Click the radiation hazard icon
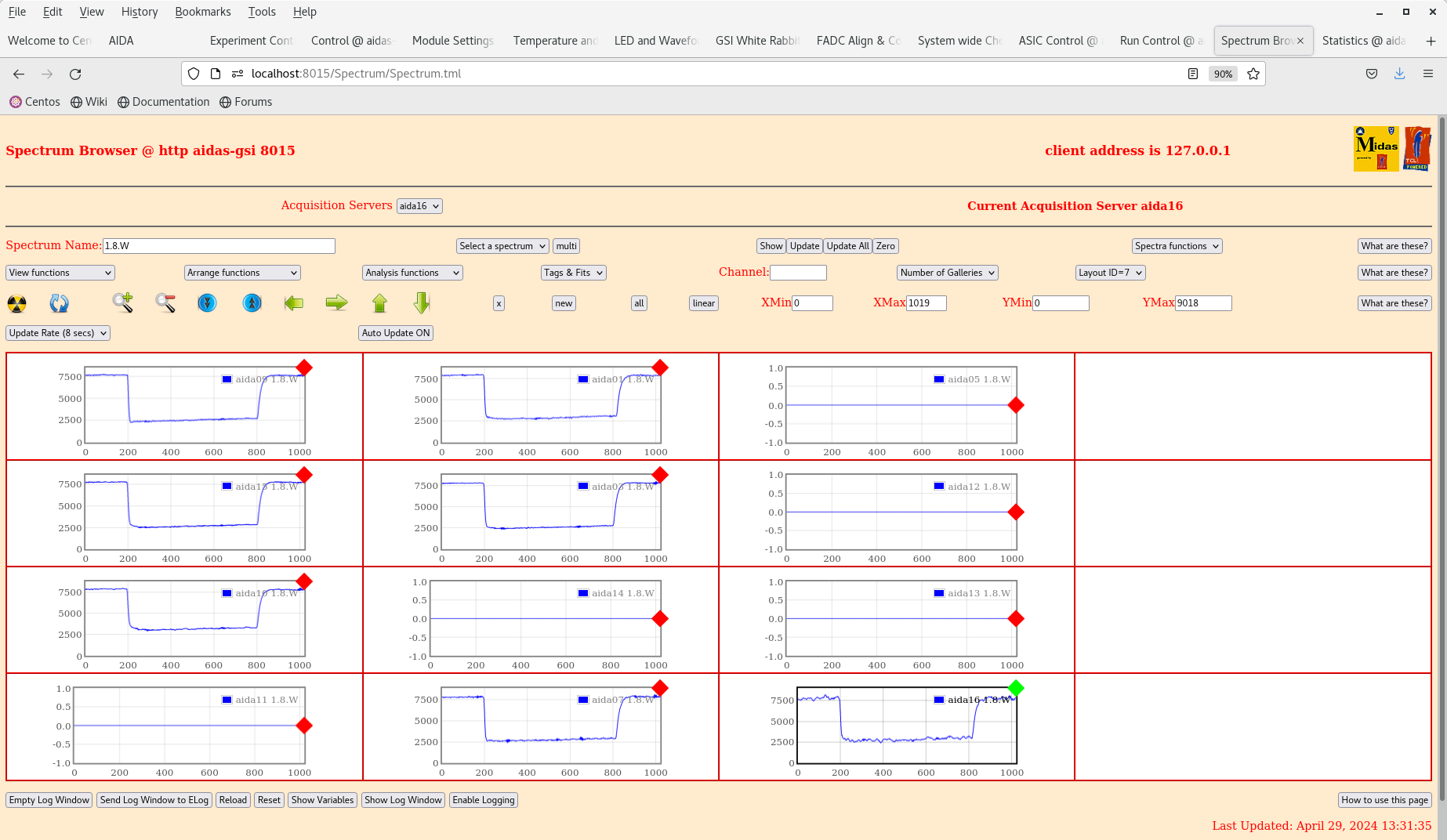Image resolution: width=1447 pixels, height=840 pixels. (x=16, y=303)
